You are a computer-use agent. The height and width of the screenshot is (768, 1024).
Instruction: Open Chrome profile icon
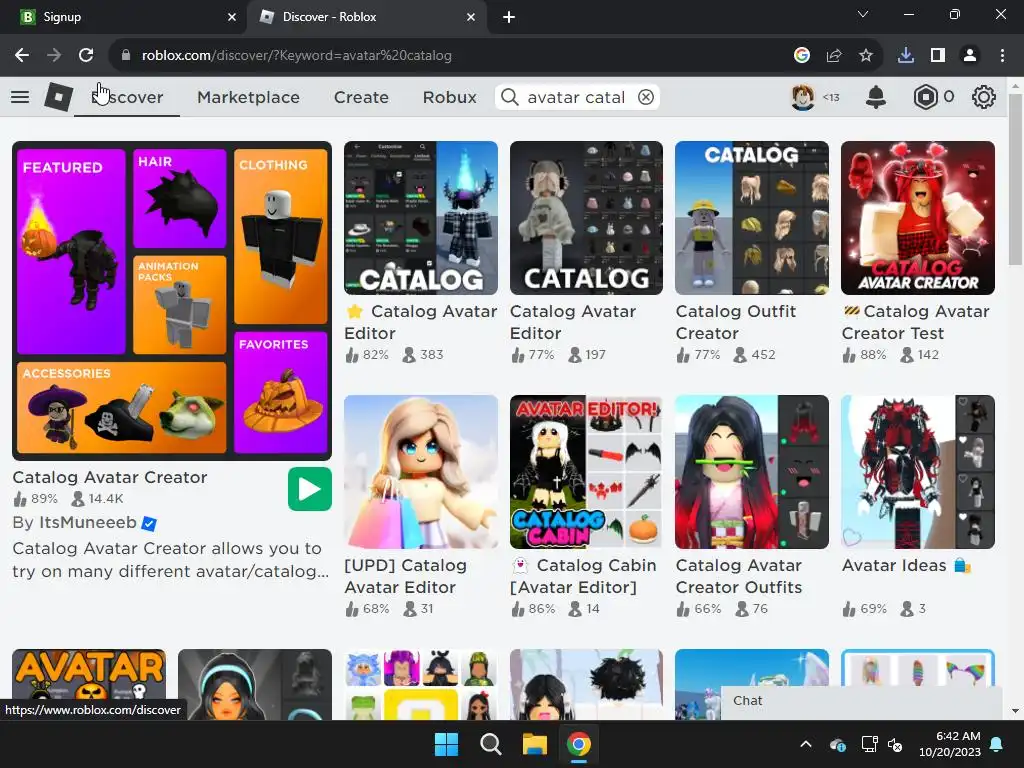point(970,56)
